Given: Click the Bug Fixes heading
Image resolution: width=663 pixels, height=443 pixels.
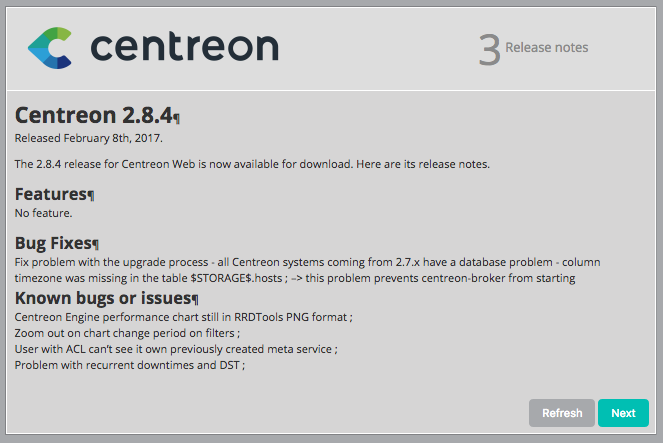Looking at the screenshot, I should click(53, 242).
